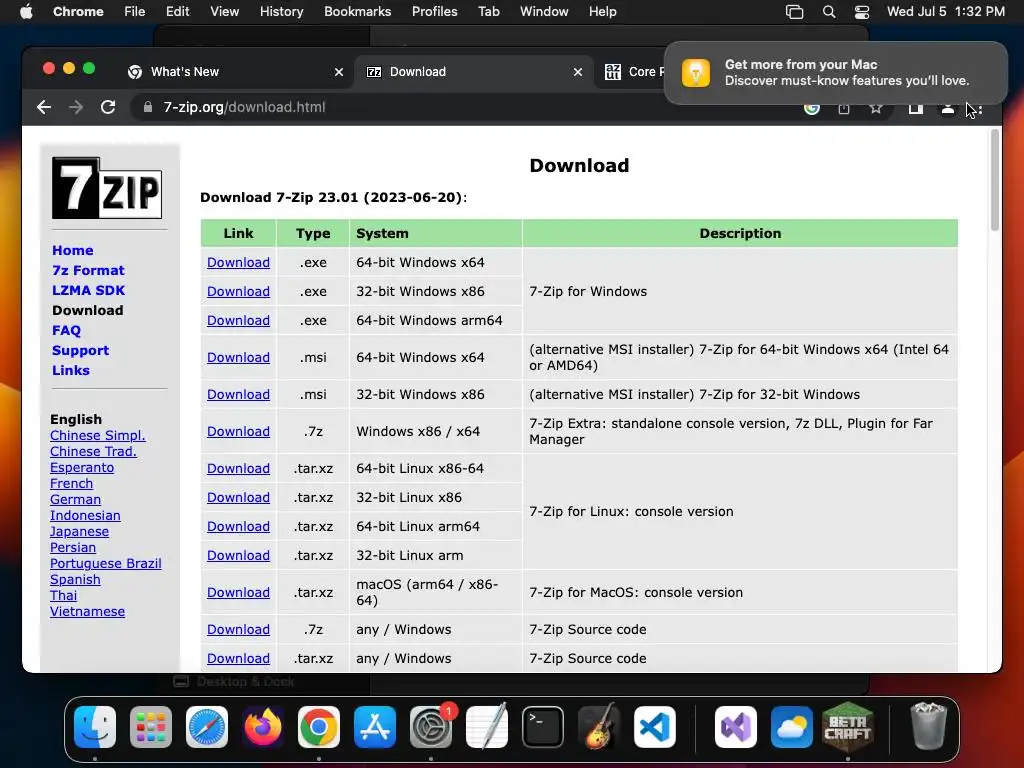Download 7-Zip Extra for Windows x86/x64
The height and width of the screenshot is (768, 1024).
click(238, 432)
